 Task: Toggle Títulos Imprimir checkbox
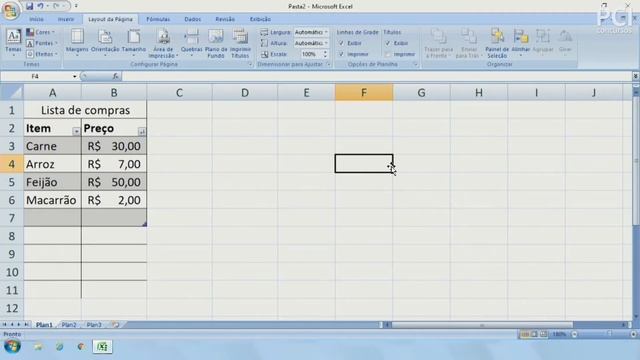coord(388,54)
